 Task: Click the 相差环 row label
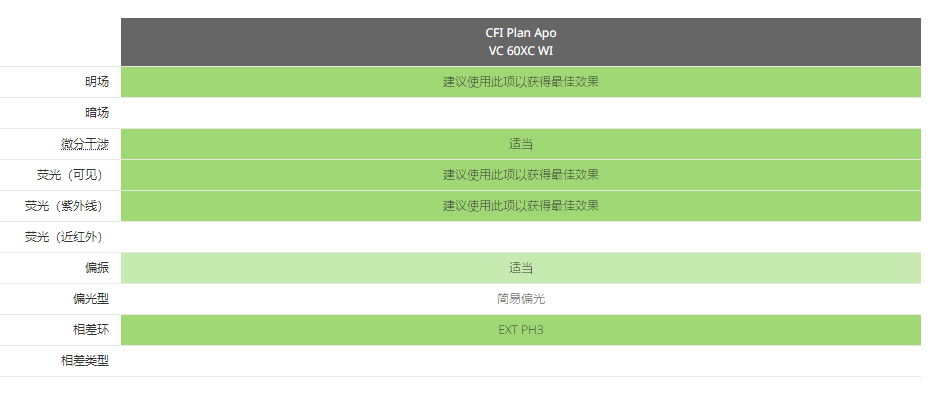pyautogui.click(x=91, y=330)
